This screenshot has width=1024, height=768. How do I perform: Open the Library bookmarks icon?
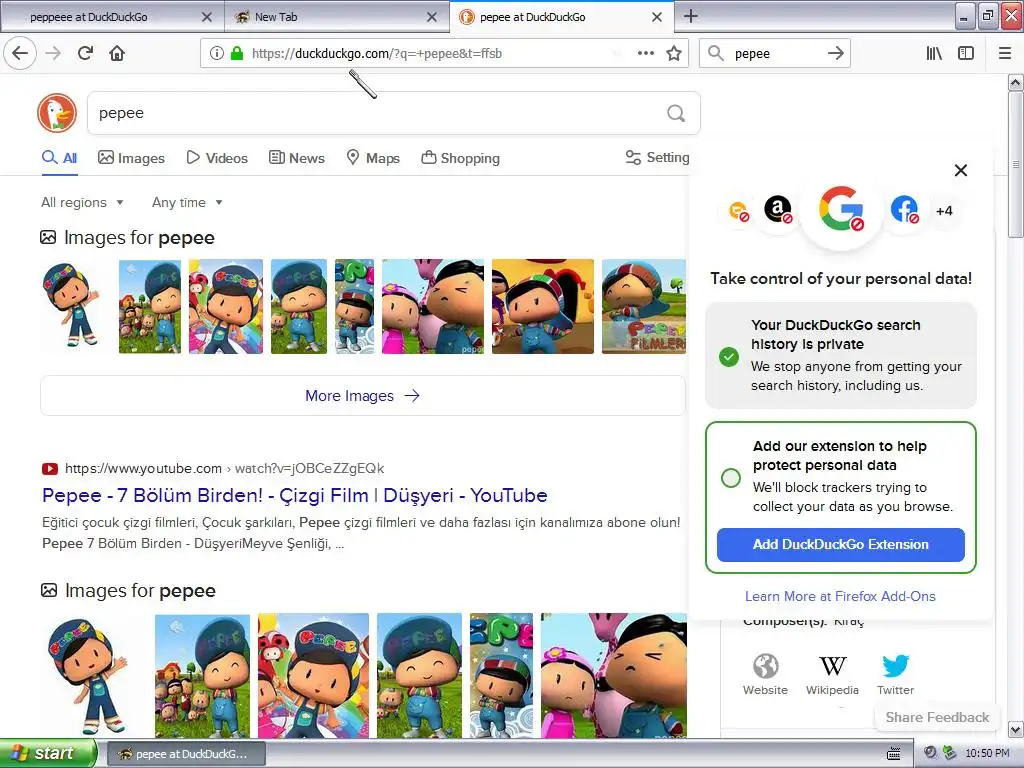[934, 53]
